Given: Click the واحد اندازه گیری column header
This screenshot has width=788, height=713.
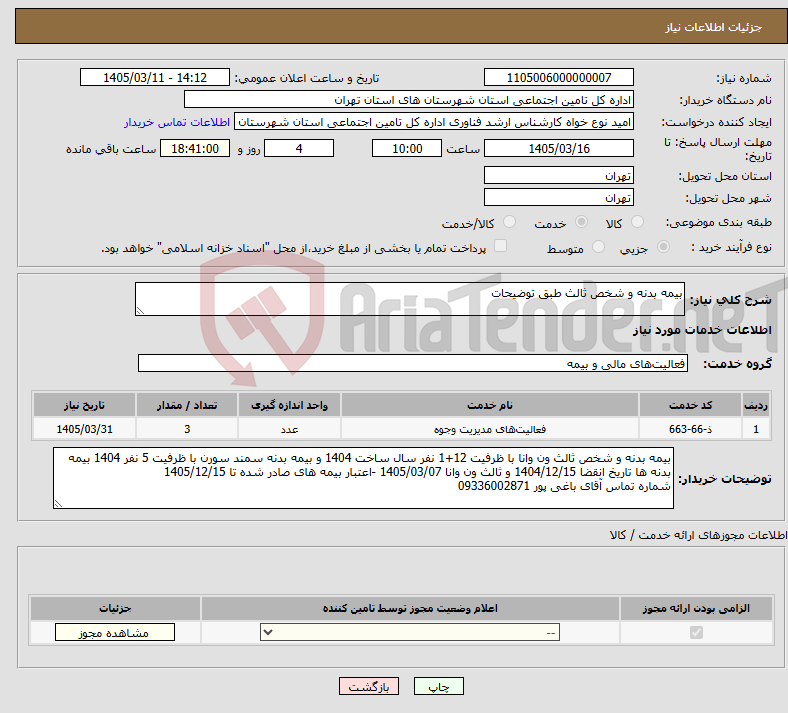Looking at the screenshot, I should [289, 405].
